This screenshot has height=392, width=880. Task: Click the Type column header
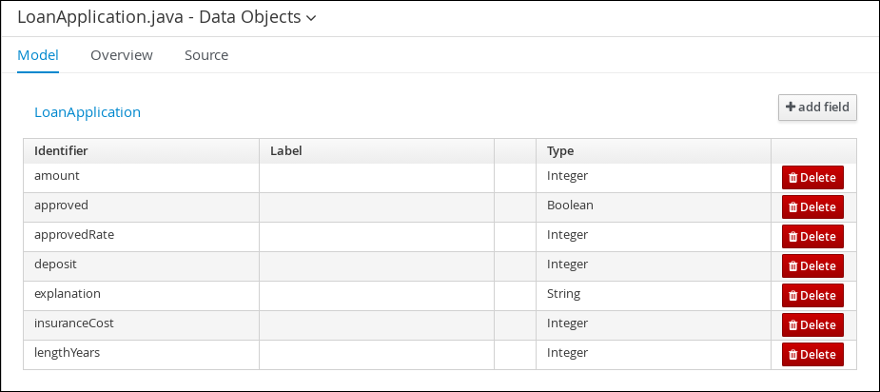point(560,151)
